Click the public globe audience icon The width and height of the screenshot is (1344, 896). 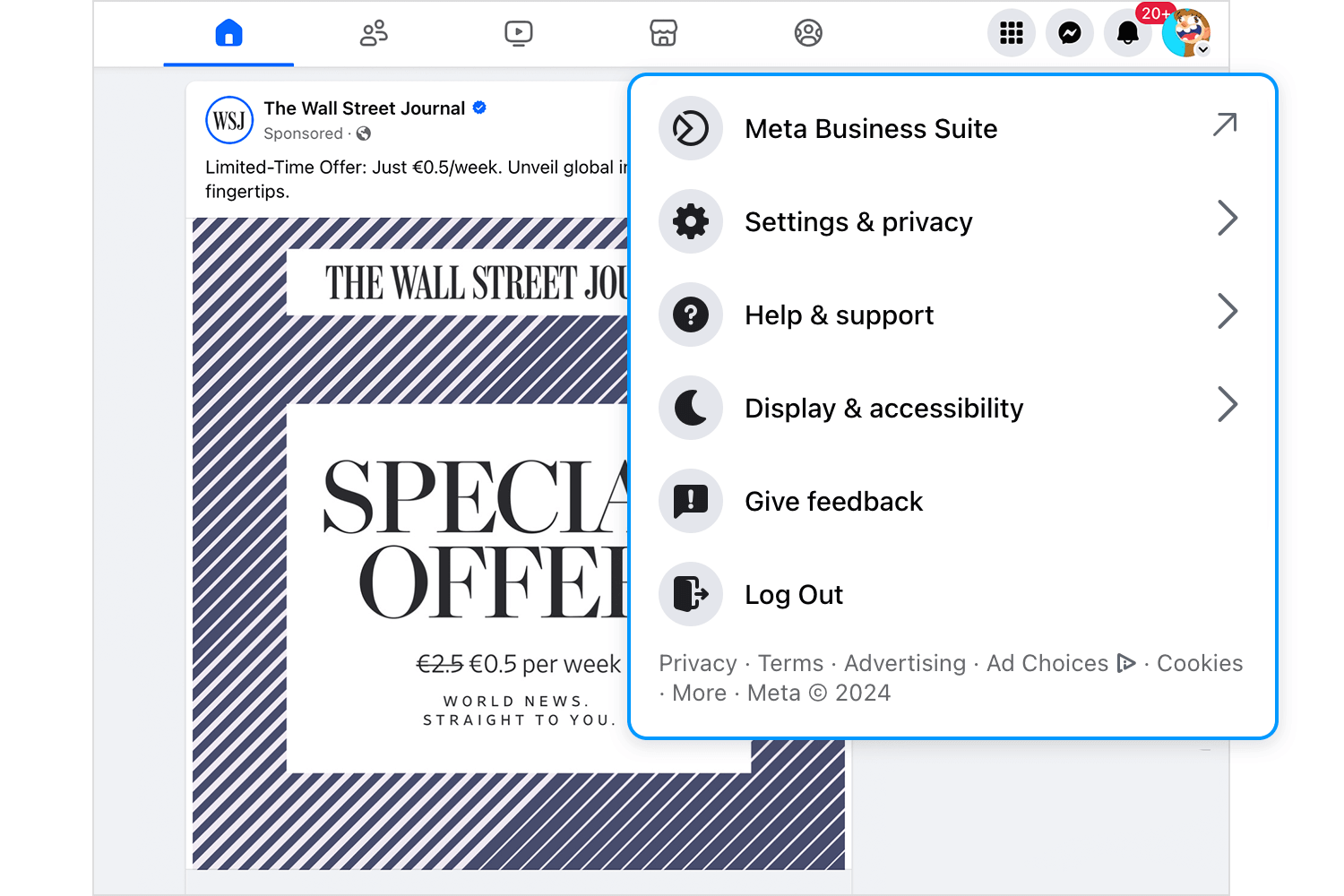pos(364,134)
